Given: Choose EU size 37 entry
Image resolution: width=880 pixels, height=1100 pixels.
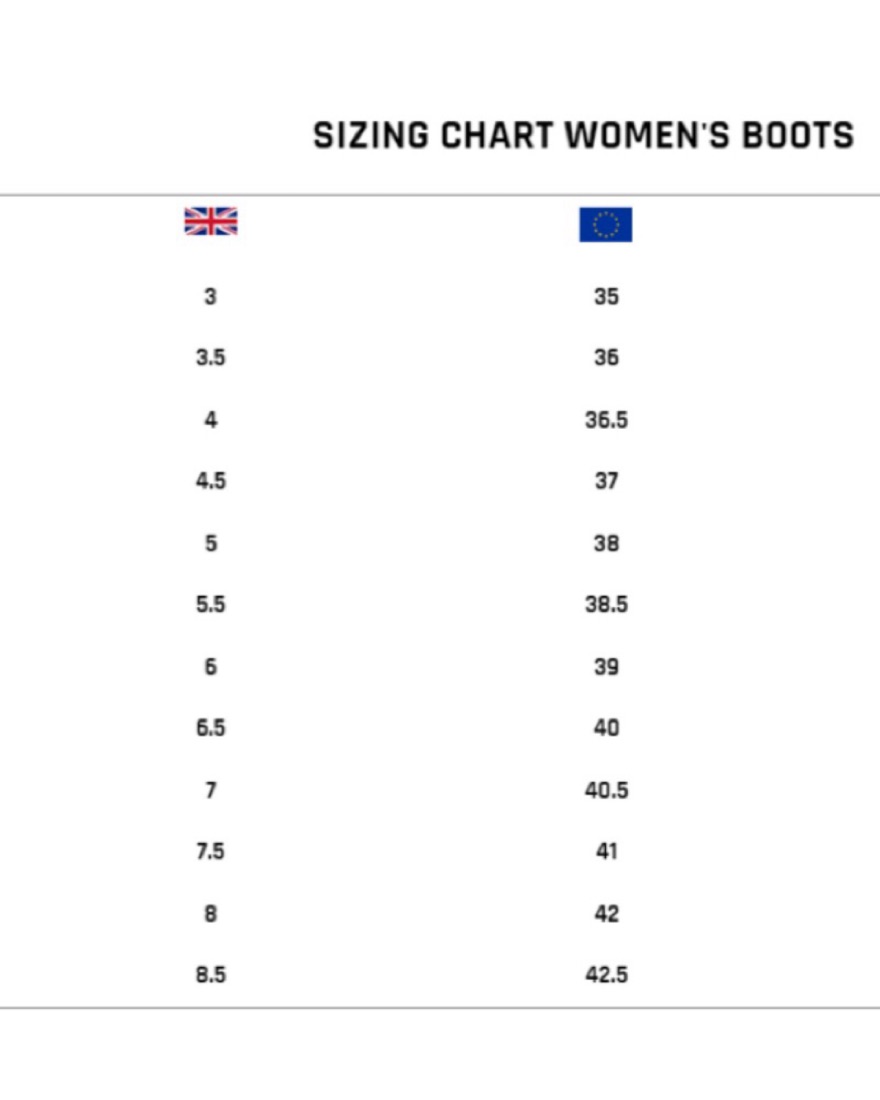Looking at the screenshot, I should coord(606,481).
